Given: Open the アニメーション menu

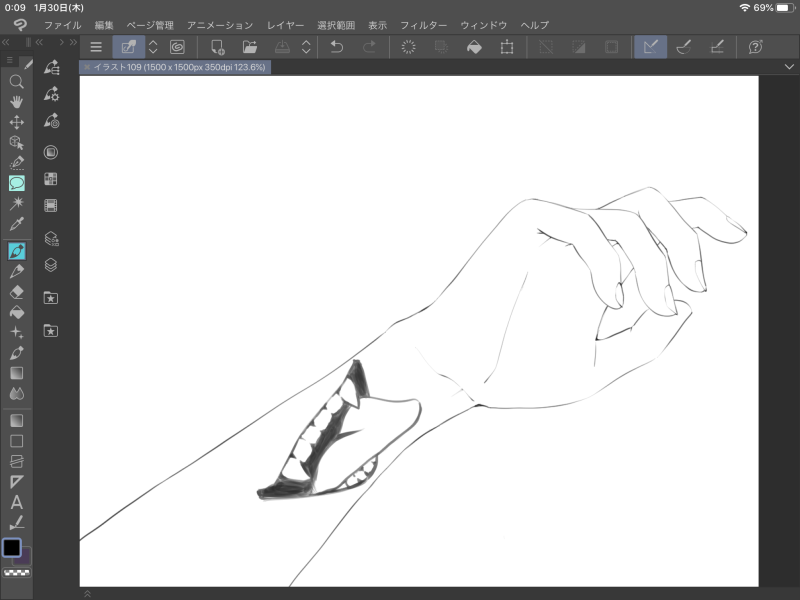Looking at the screenshot, I should click(220, 25).
